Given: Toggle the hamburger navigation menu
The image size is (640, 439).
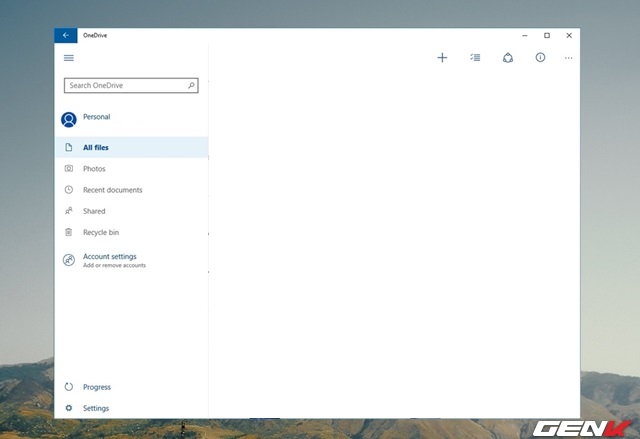Looking at the screenshot, I should tap(69, 58).
